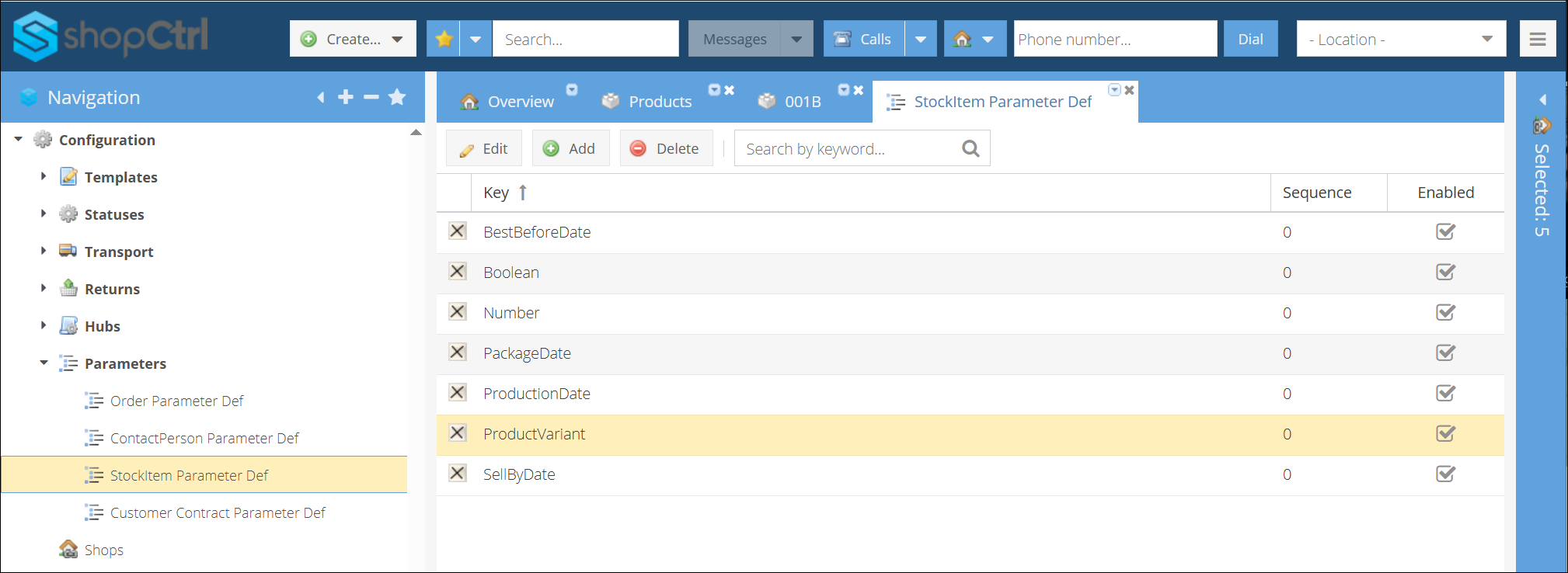Collapse Navigation panel with left arrow icon
1568x573 pixels.
[x=321, y=97]
